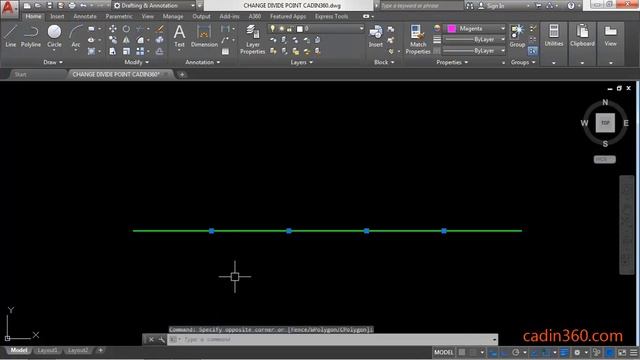This screenshot has height=360, width=640.
Task: Click the Insert block button
Action: pos(376,37)
